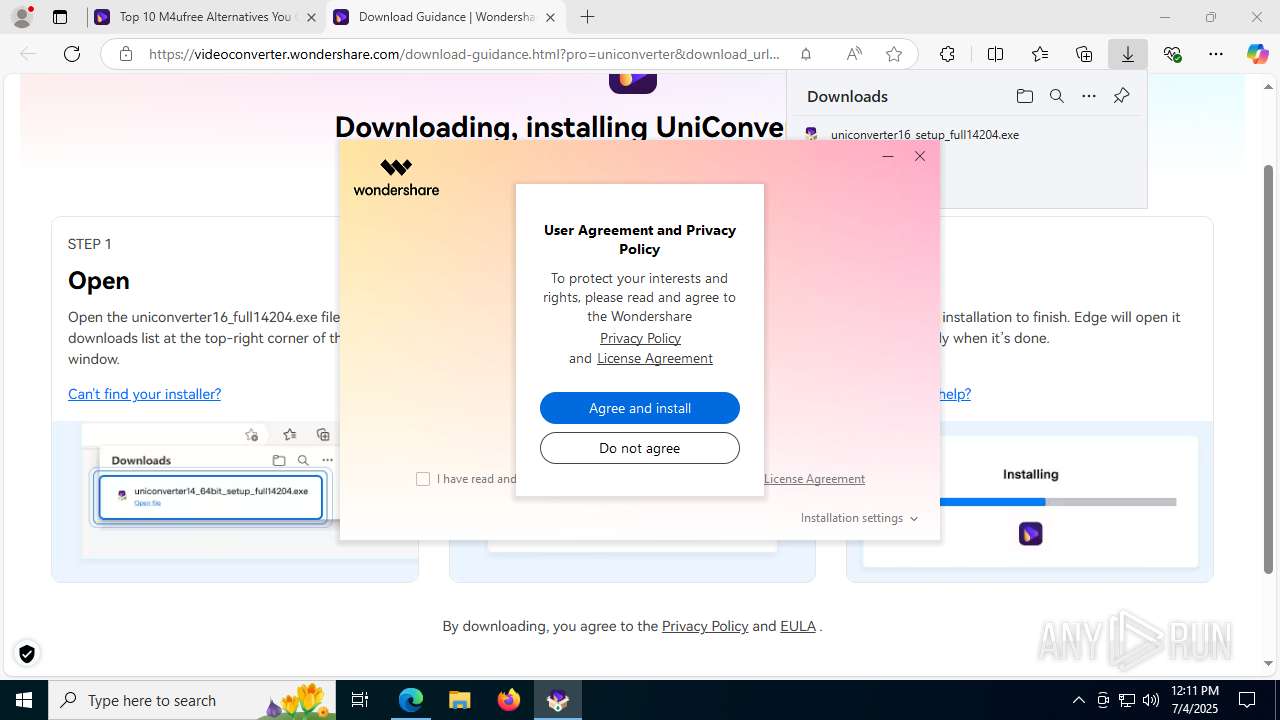Screen dimensions: 1280x720
Task: Click 'Can't find your installer?' link
Action: tap(144, 394)
